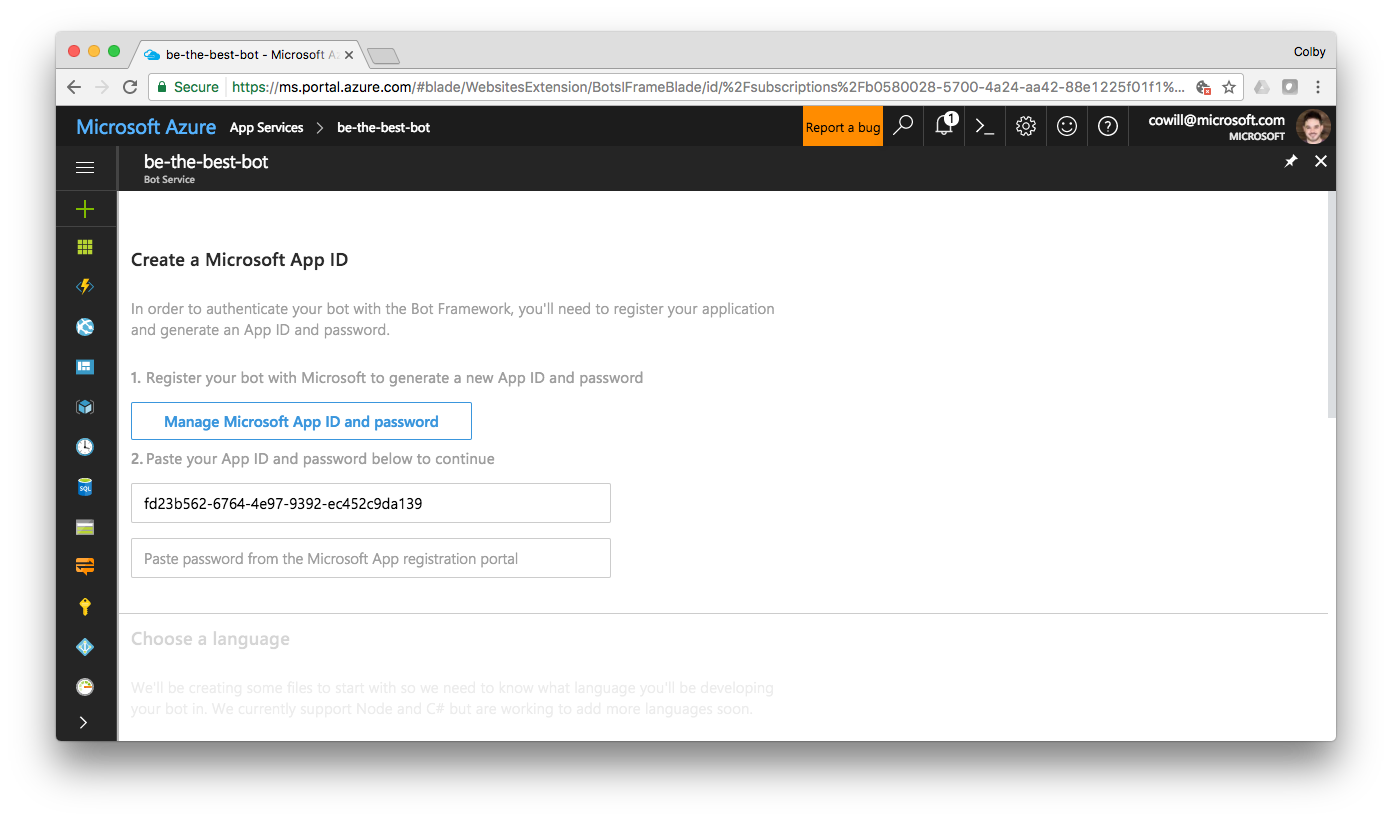Open the yellow key subscriptions icon
Image resolution: width=1392 pixels, height=821 pixels.
[x=85, y=607]
